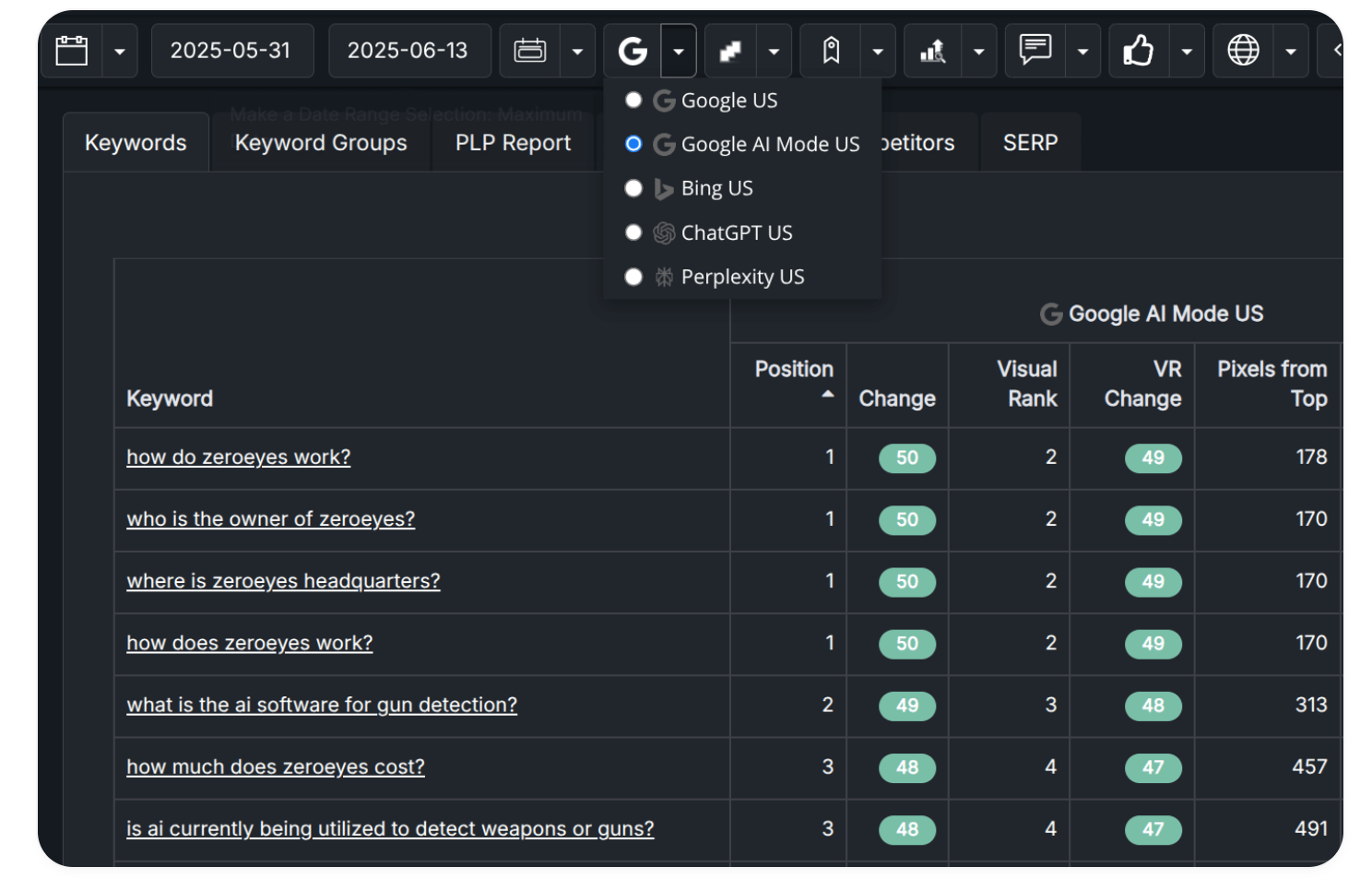Image resolution: width=1372 pixels, height=891 pixels.
Task: Open 'how much does zeroeyes cost?' link
Action: (276, 767)
